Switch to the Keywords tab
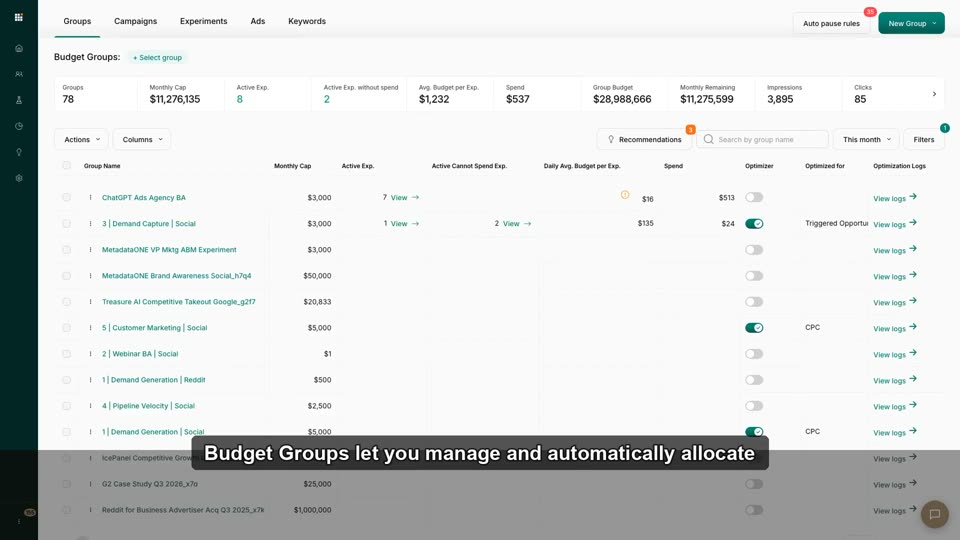960x540 pixels. click(307, 21)
